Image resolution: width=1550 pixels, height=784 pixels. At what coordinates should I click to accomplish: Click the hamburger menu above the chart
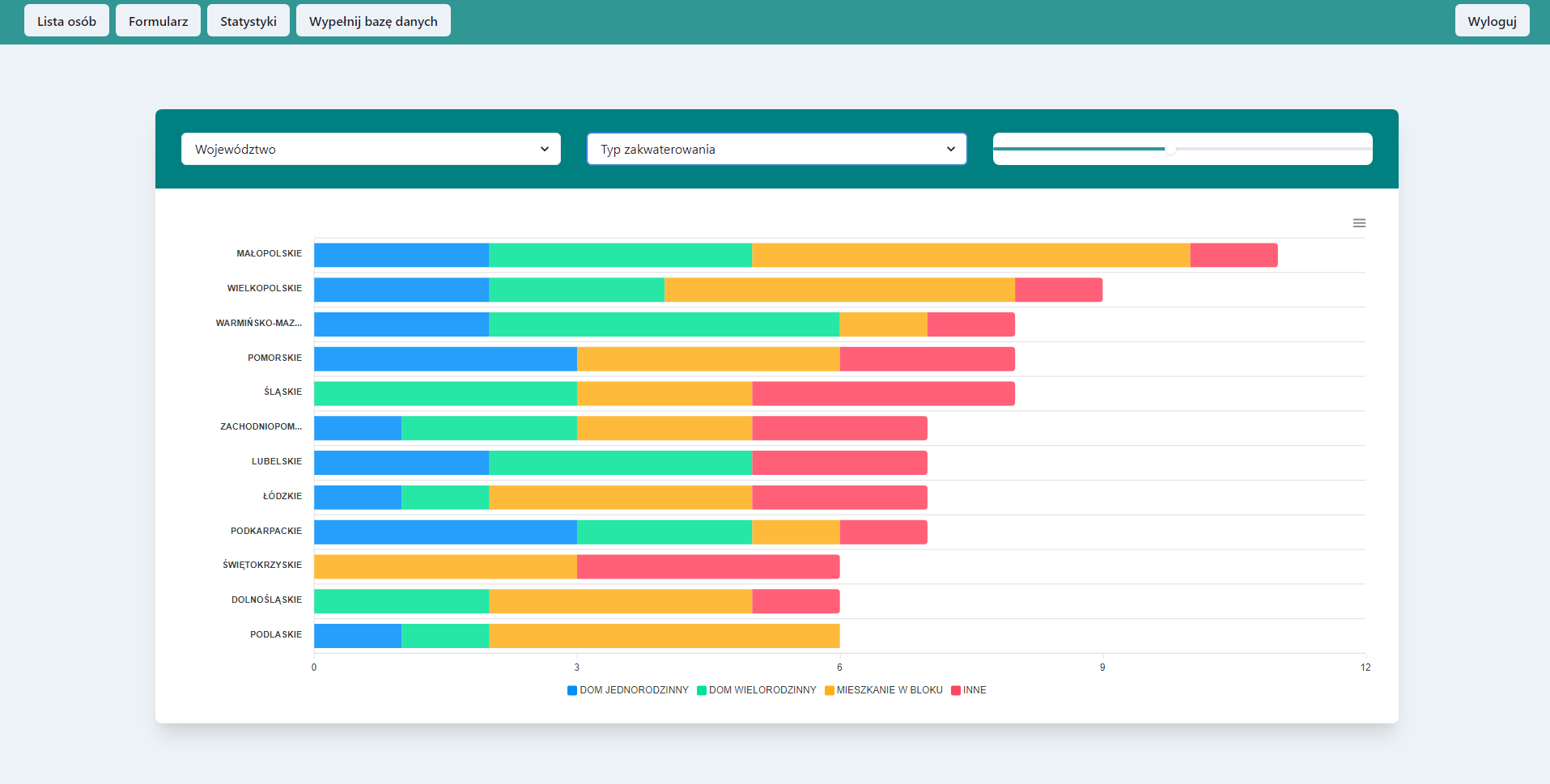[x=1359, y=222]
